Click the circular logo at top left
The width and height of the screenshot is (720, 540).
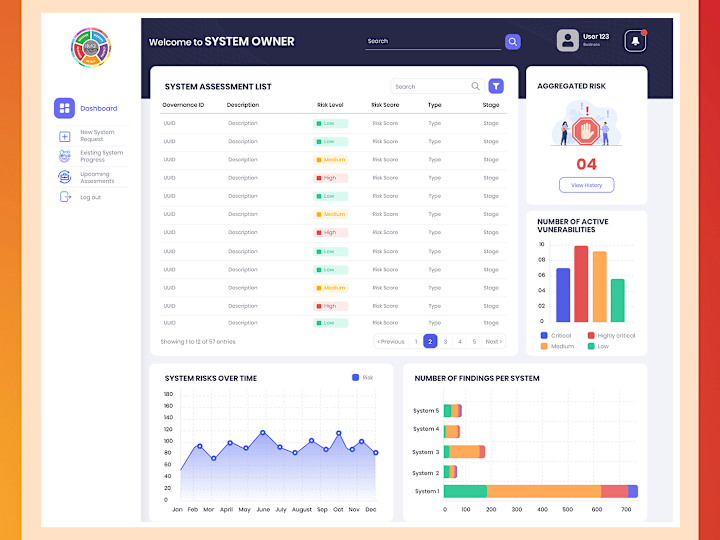pos(91,47)
